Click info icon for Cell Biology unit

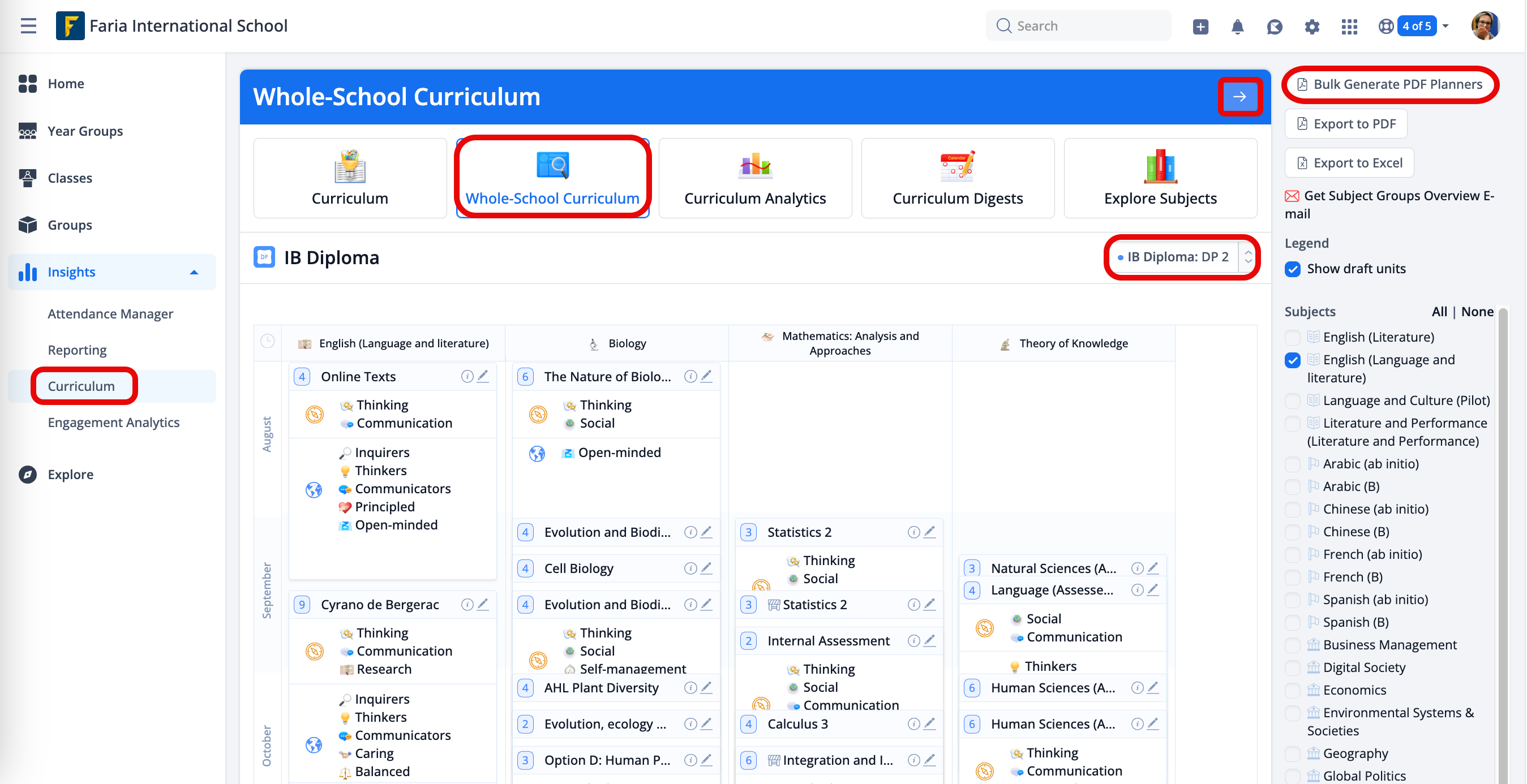pyautogui.click(x=690, y=568)
